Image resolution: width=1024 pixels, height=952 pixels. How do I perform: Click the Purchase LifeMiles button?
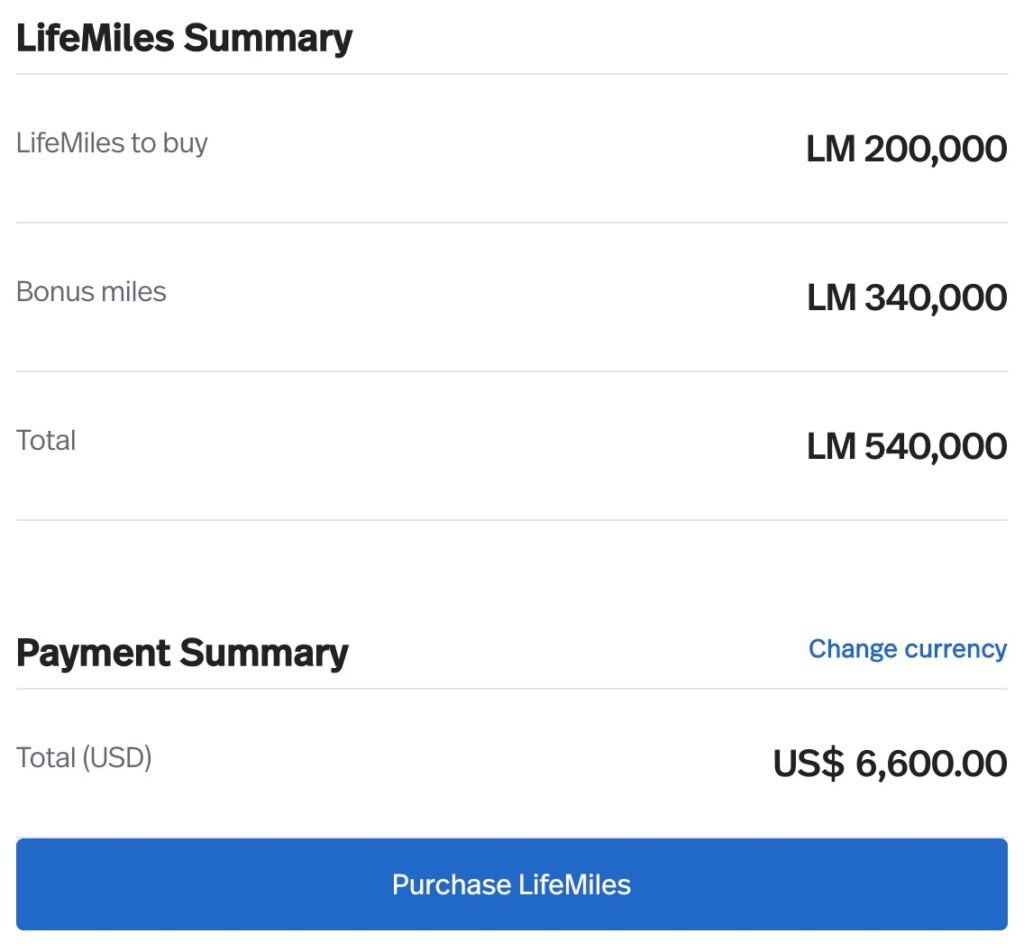tap(512, 884)
